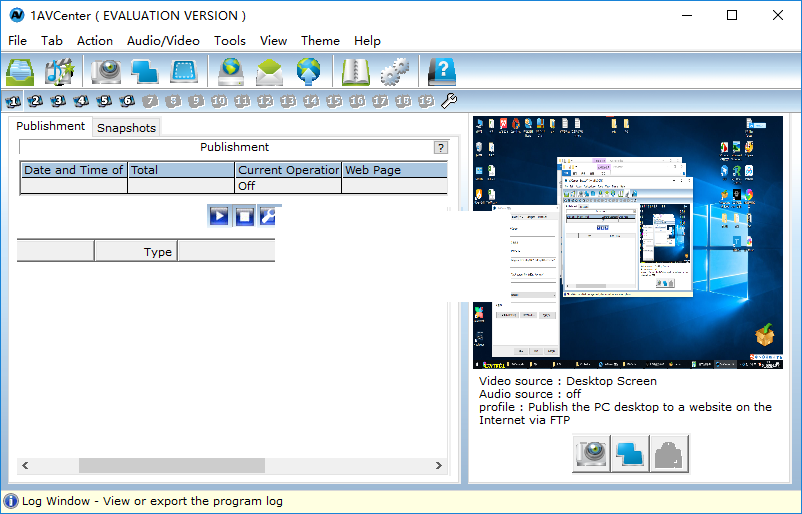Open the View menu
802x514 pixels.
pos(273,40)
